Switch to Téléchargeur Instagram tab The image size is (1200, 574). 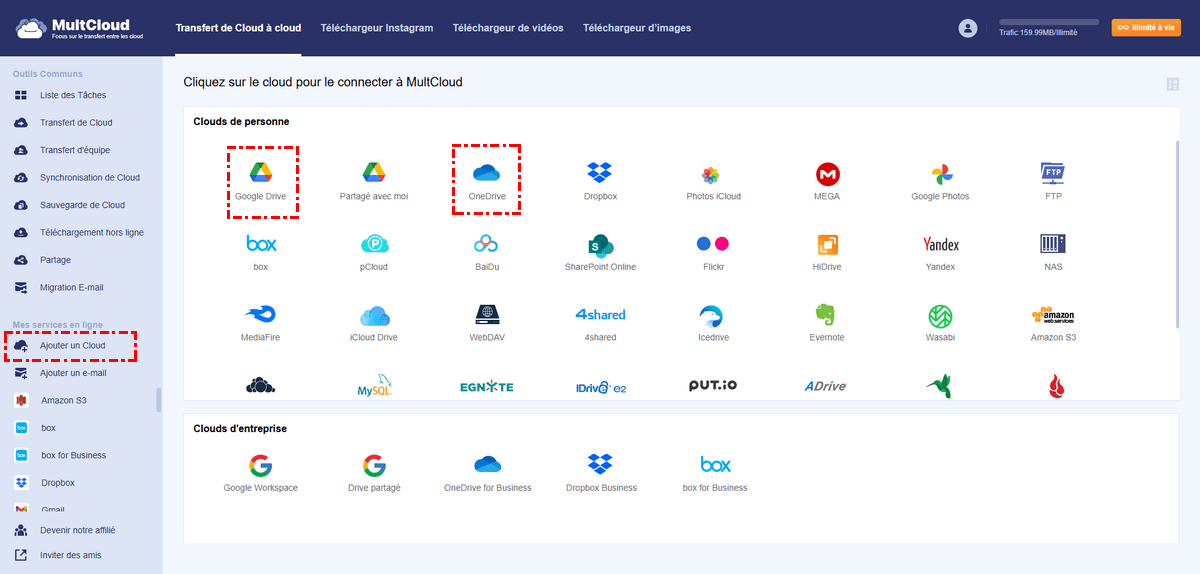coord(377,28)
